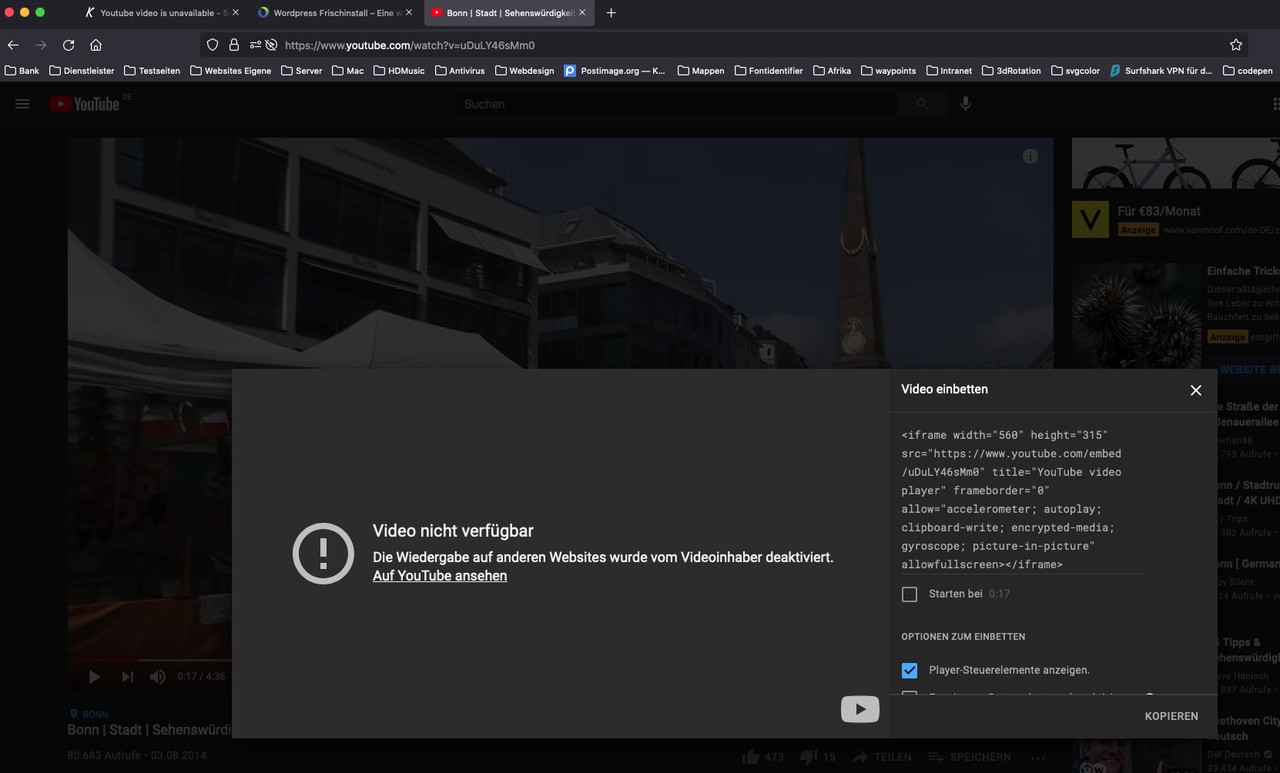
Task: Open the Intranet bookmarks folder
Action: tap(949, 71)
